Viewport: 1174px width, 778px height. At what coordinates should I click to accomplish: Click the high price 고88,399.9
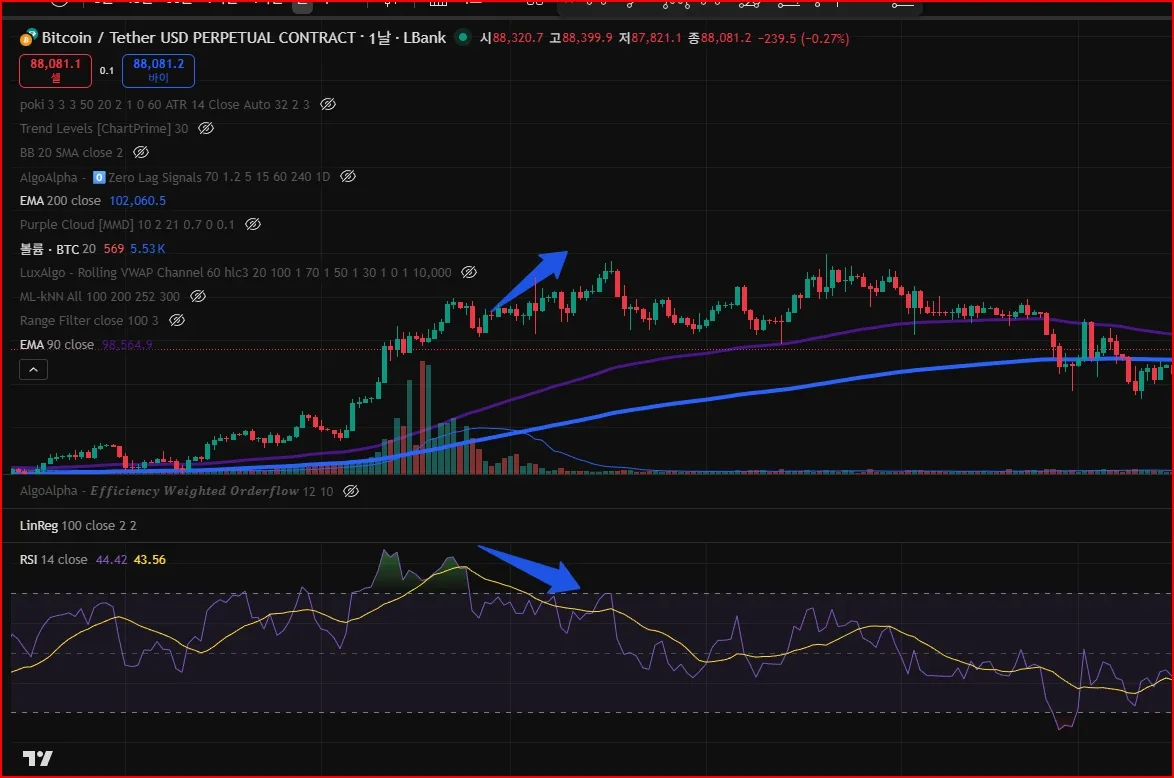[x=581, y=37]
